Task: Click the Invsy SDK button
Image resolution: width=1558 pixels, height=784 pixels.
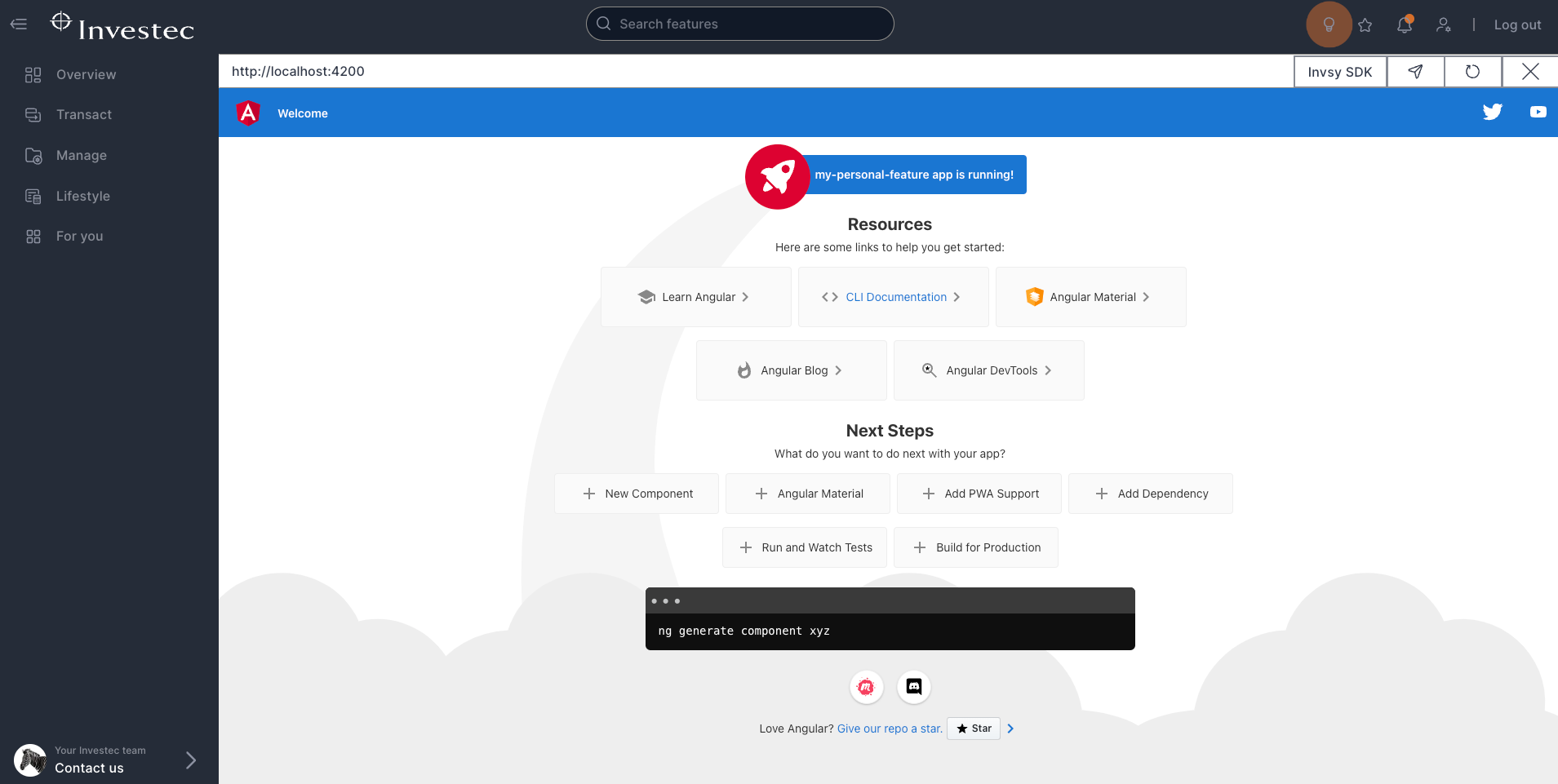Action: tap(1339, 72)
